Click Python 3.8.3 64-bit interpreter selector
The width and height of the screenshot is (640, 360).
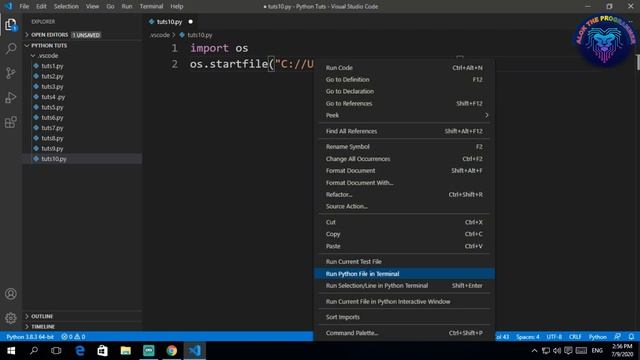[30, 337]
